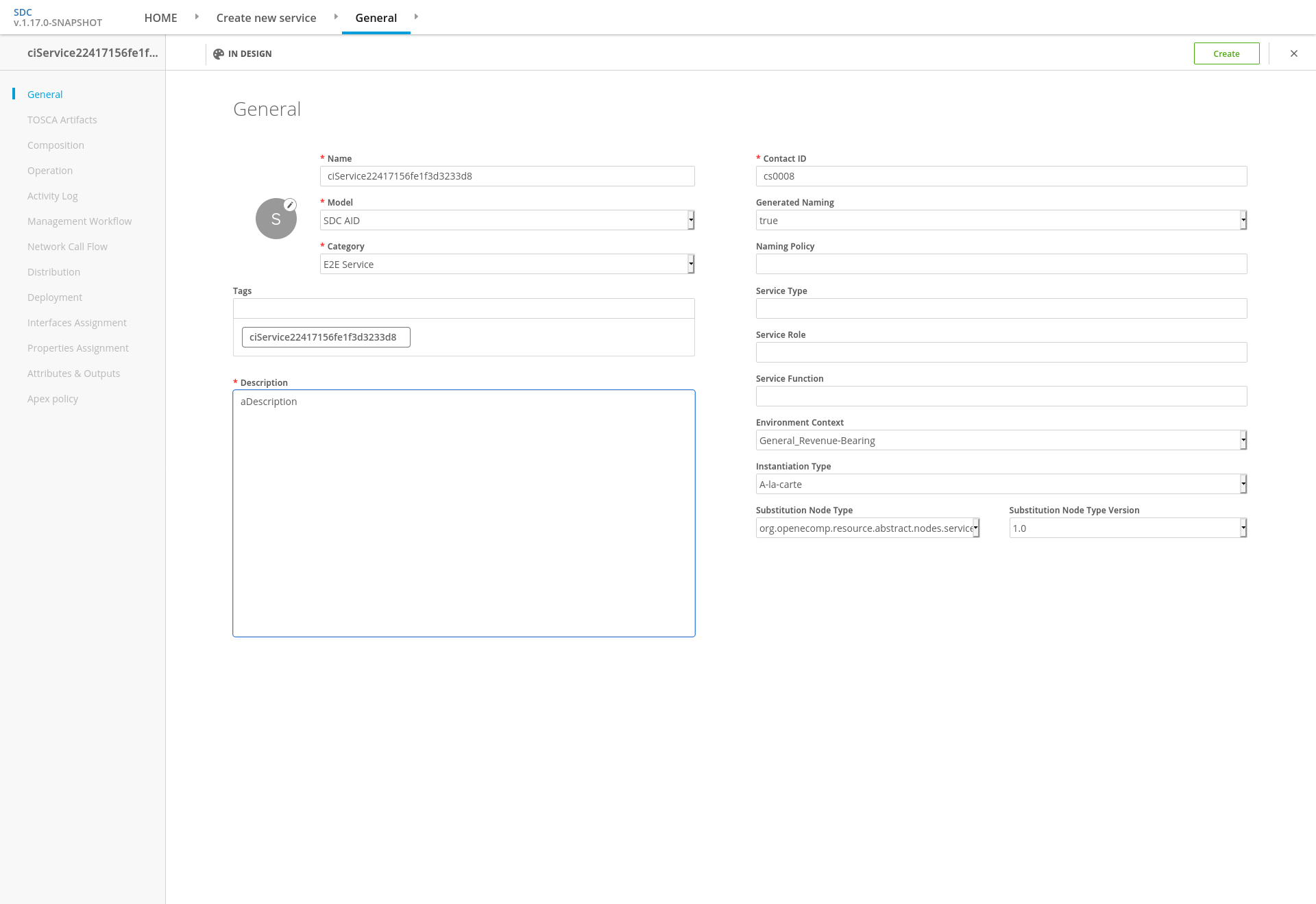
Task: Click the arrow after General breadcrumb
Action: (416, 16)
